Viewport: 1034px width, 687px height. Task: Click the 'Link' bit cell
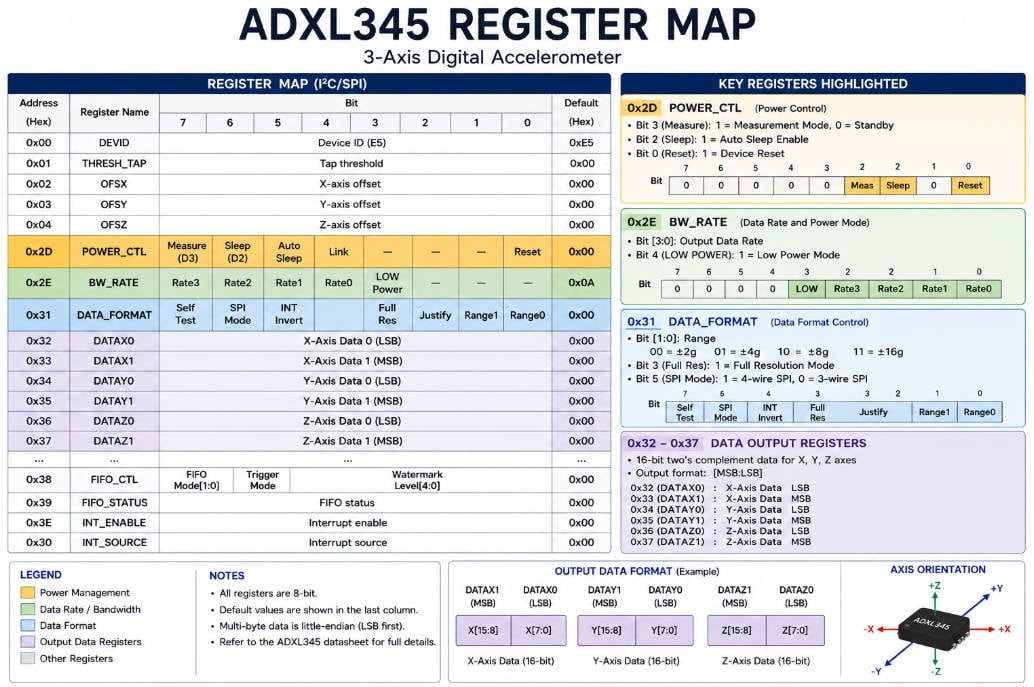click(338, 251)
